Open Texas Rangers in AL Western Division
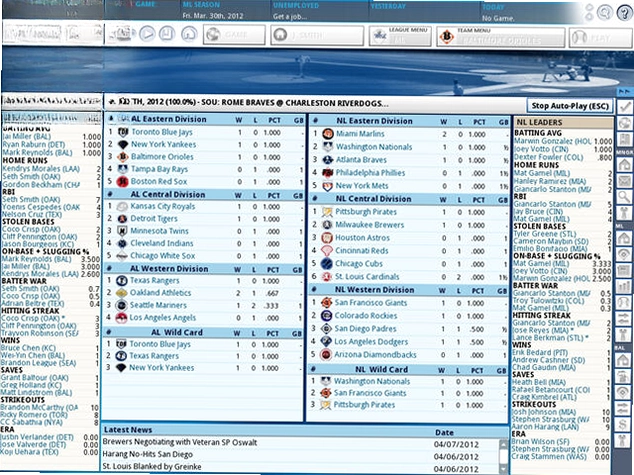Viewport: 634px width, 475px height. click(154, 281)
